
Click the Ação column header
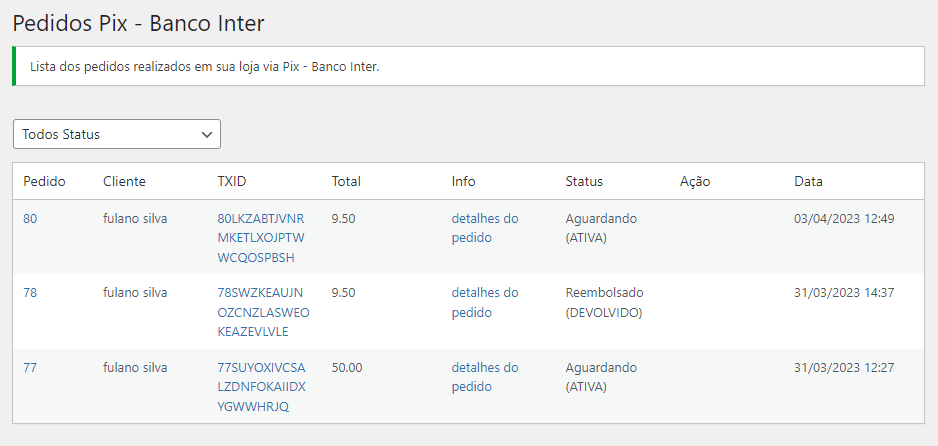click(x=694, y=181)
